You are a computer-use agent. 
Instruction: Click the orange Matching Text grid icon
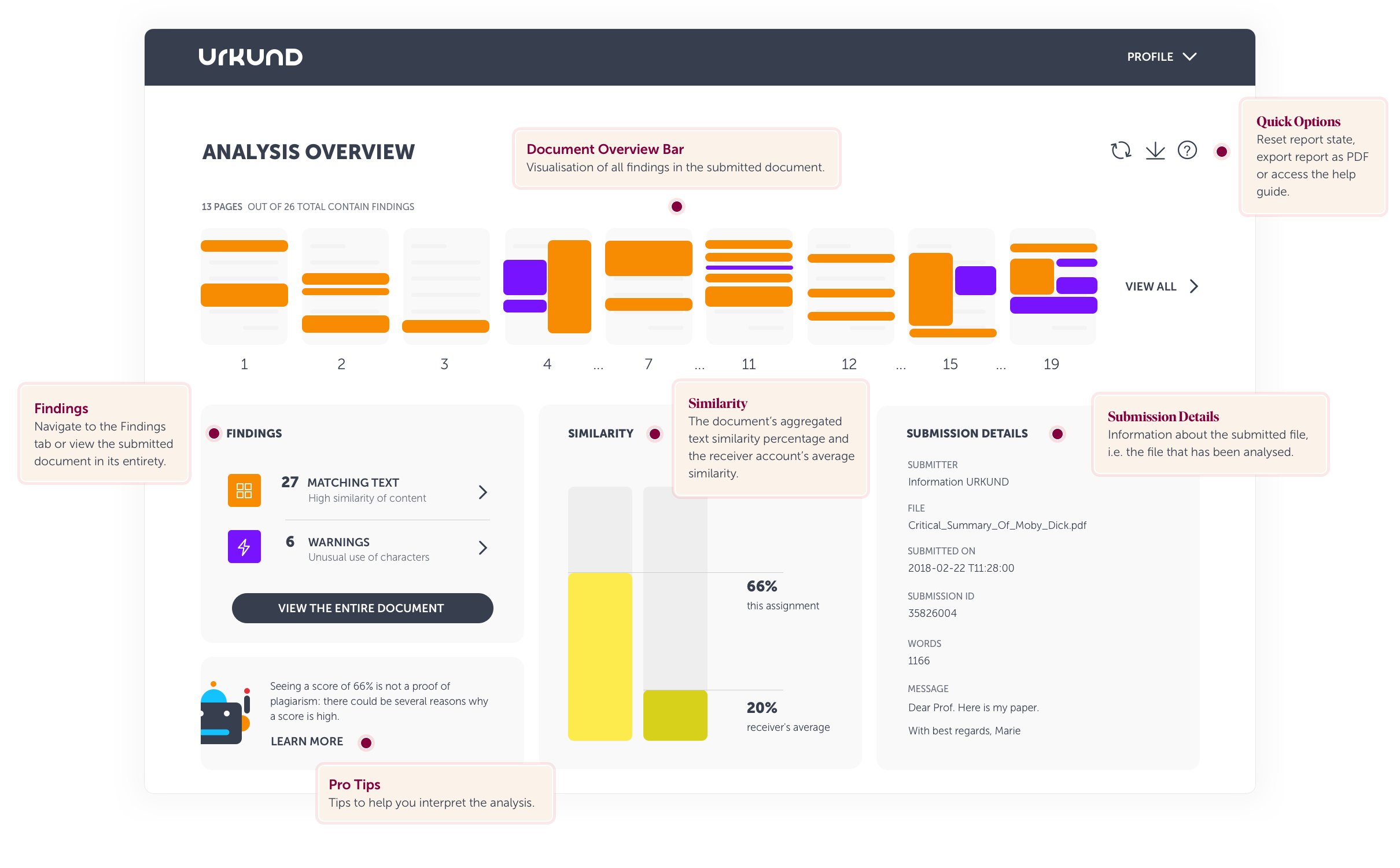pyautogui.click(x=244, y=491)
